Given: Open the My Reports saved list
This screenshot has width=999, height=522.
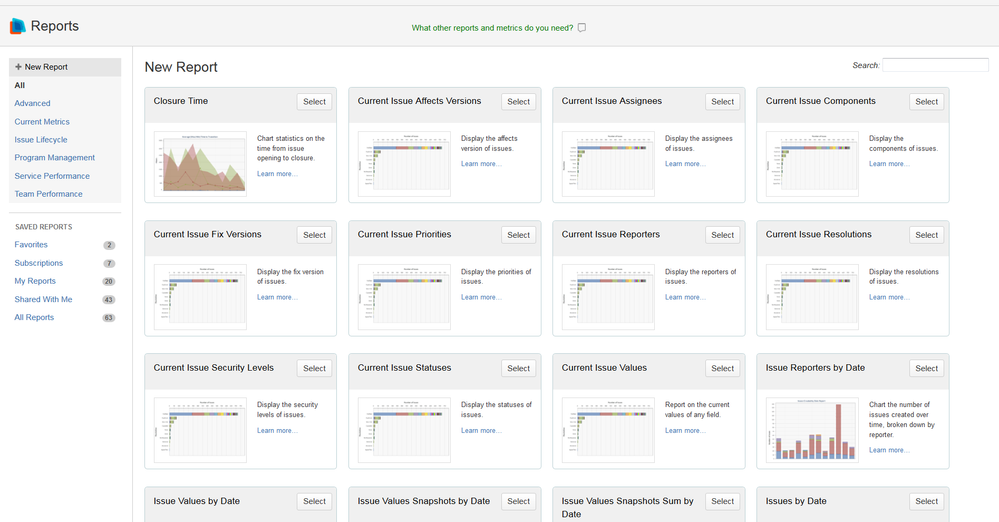Looking at the screenshot, I should coord(35,281).
